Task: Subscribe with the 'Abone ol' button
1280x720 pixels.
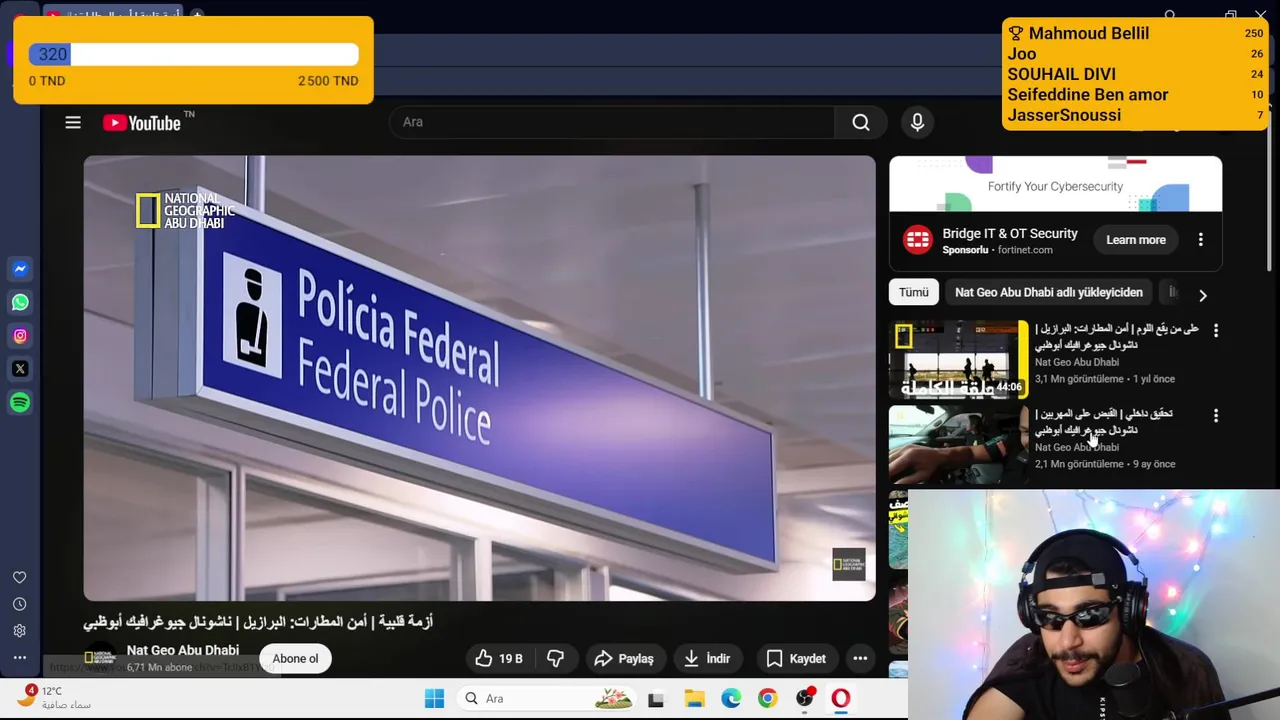Action: [295, 658]
